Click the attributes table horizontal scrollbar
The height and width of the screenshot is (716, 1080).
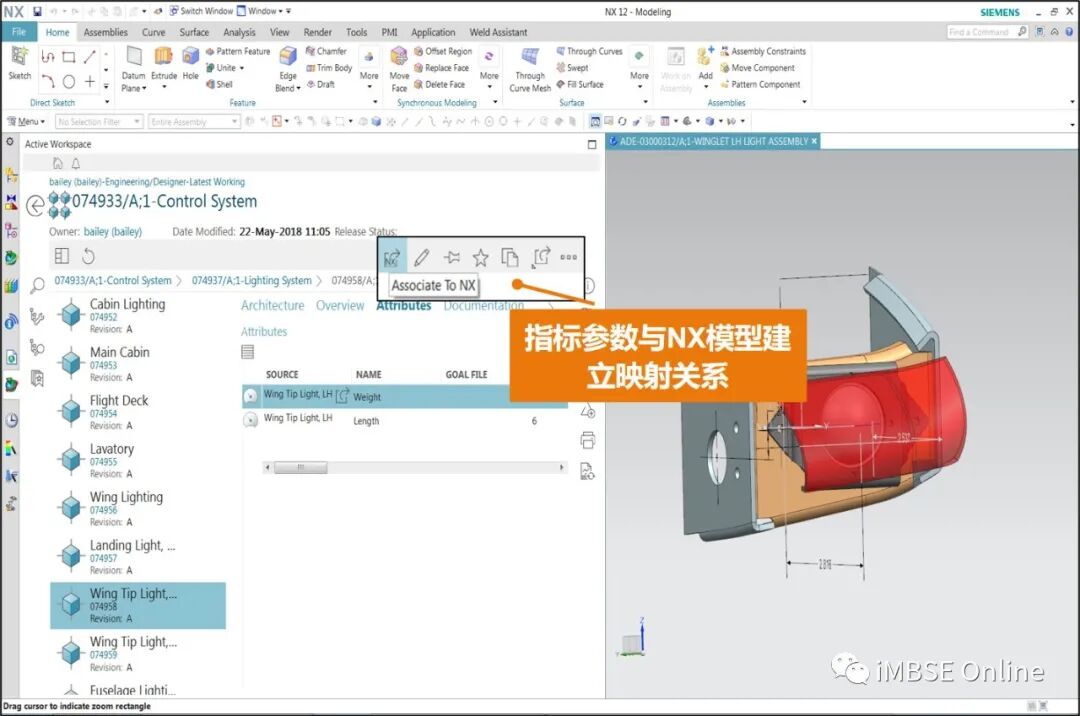coord(413,467)
